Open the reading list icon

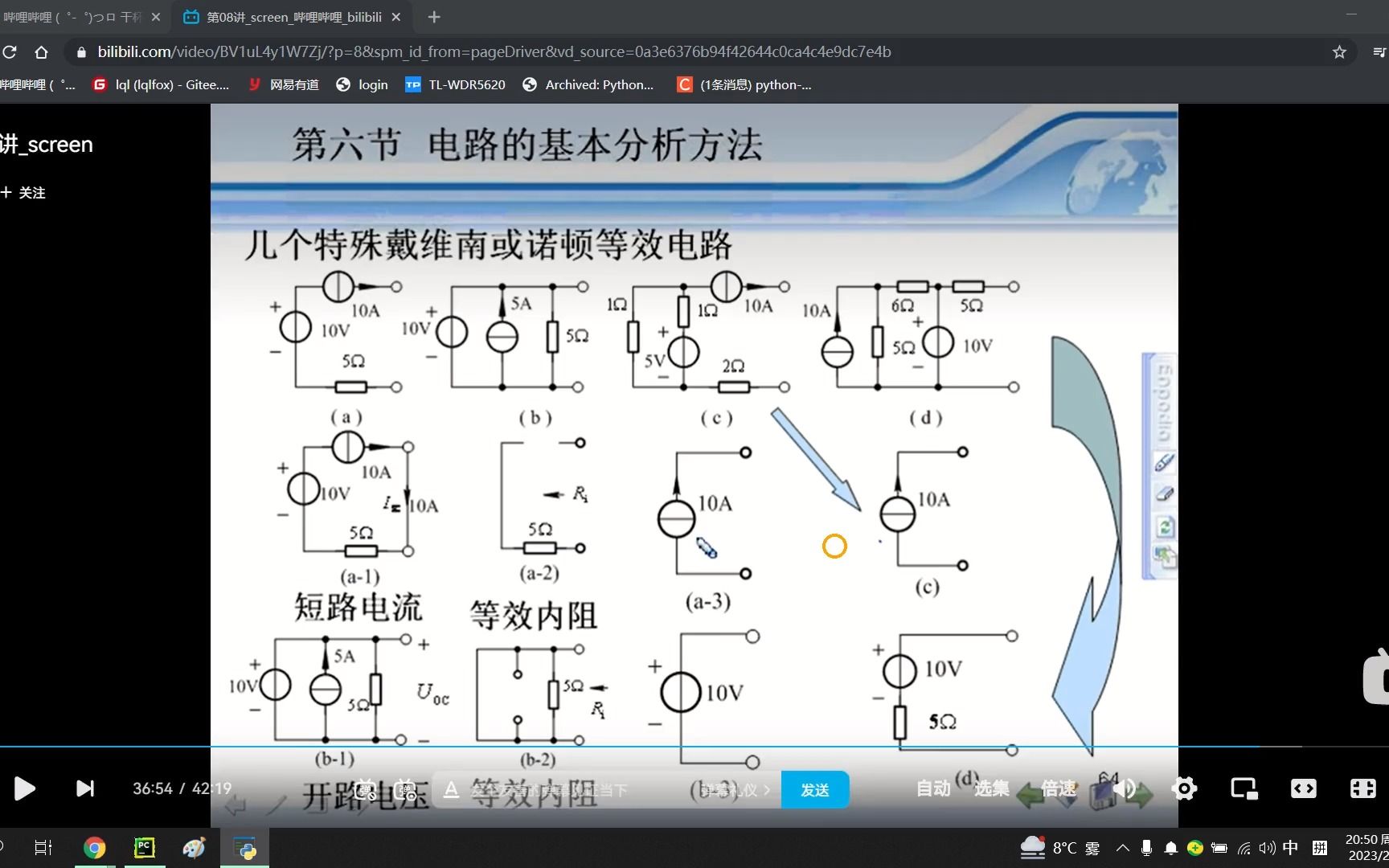coord(1379,52)
